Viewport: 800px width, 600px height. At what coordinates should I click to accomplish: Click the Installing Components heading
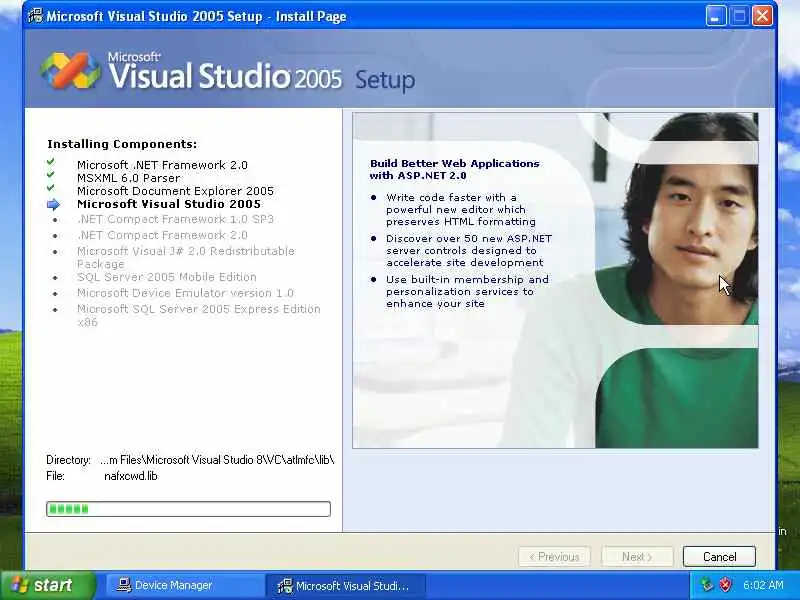[x=122, y=144]
